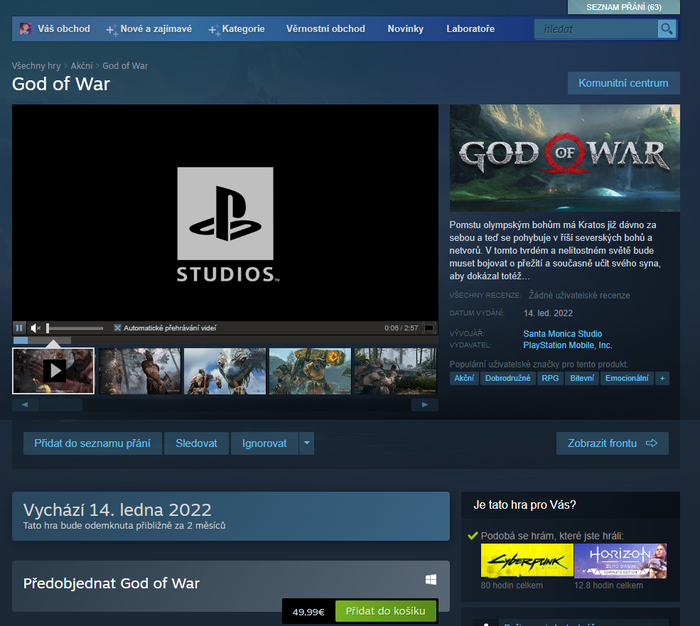Select the trailer video thumbnail
Screen dimensions: 700x626
53,371
